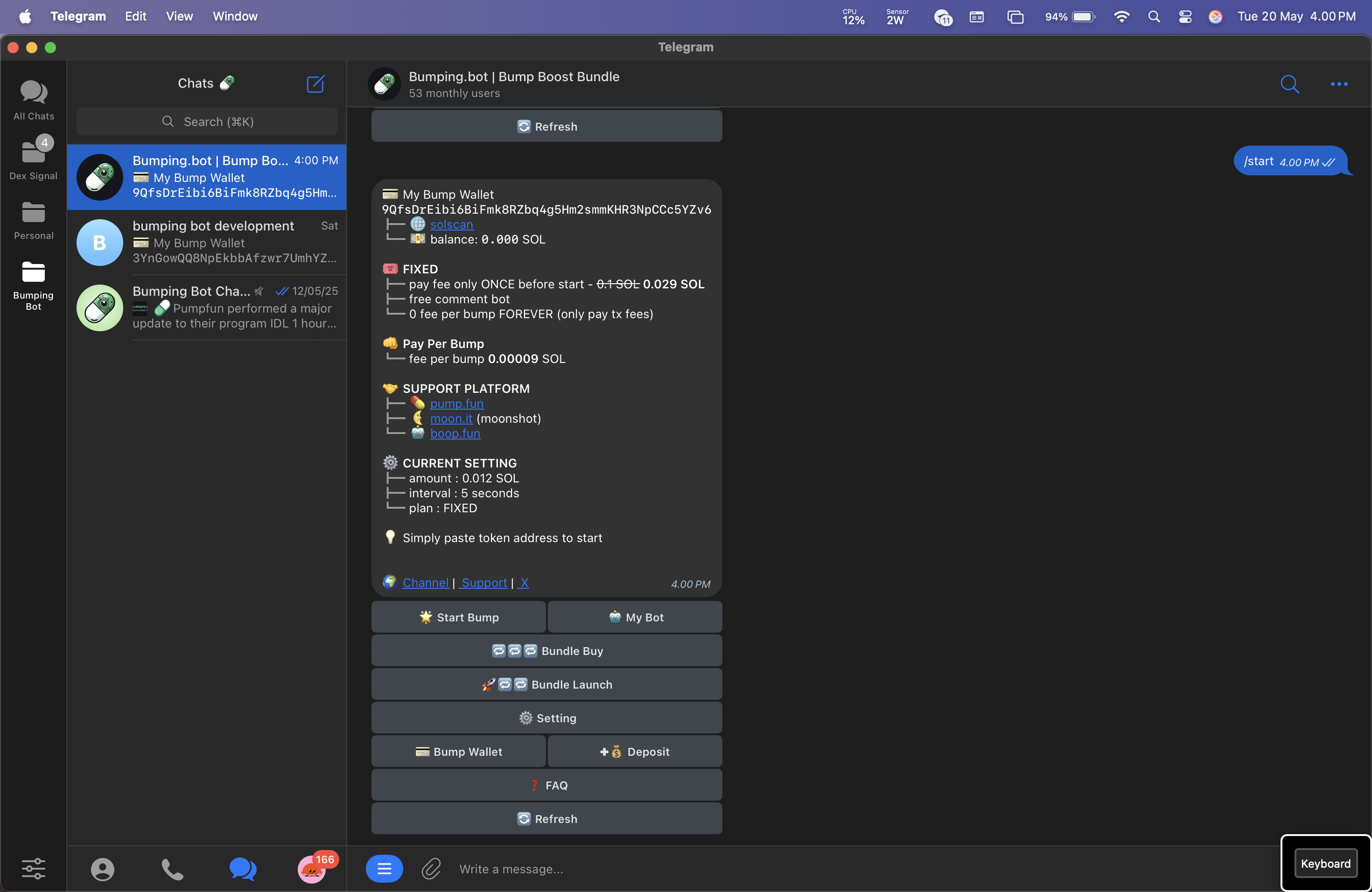
Task: Open account avatar with 166 badge
Action: pos(312,869)
